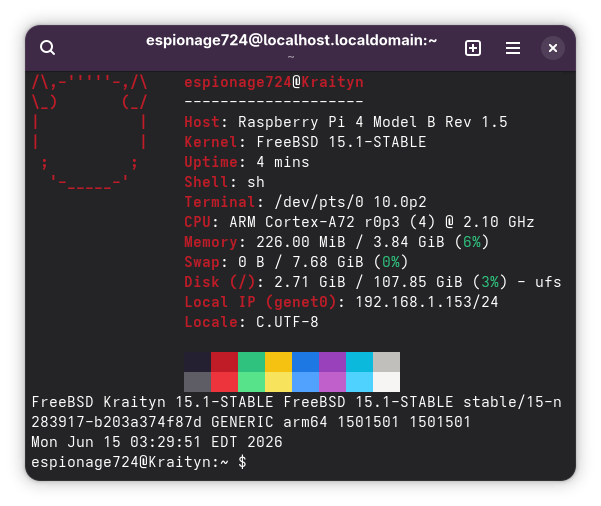The width and height of the screenshot is (601, 506).
Task: Click the dark yellow color block
Action: click(278, 362)
